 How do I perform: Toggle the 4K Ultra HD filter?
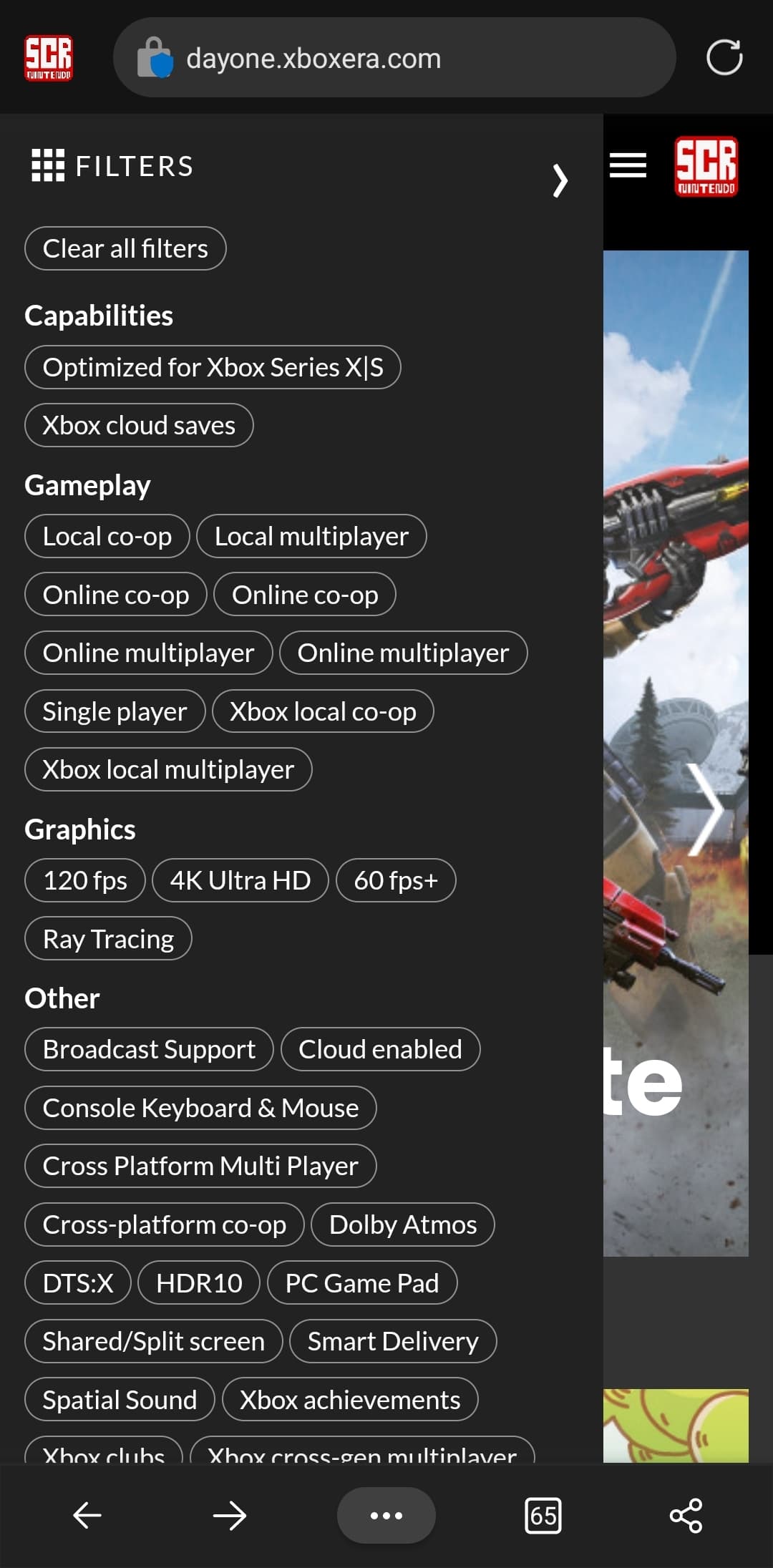point(240,880)
